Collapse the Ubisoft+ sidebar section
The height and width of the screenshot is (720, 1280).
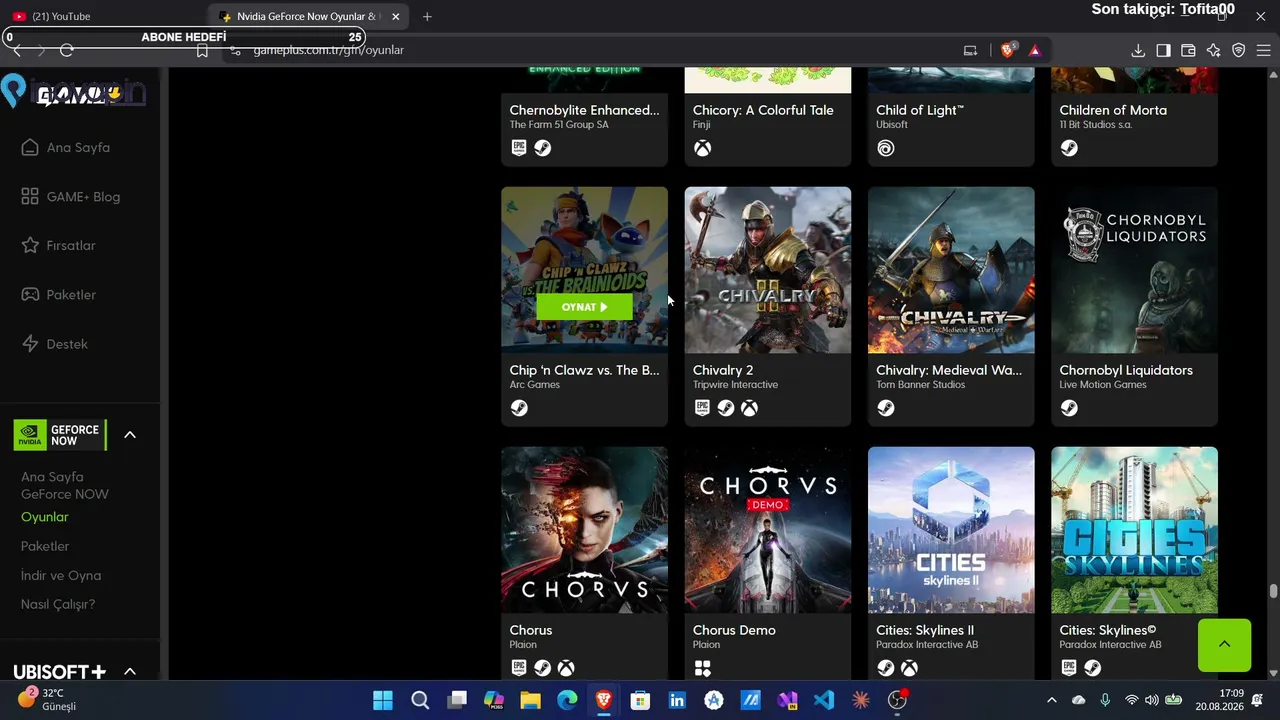pos(130,672)
